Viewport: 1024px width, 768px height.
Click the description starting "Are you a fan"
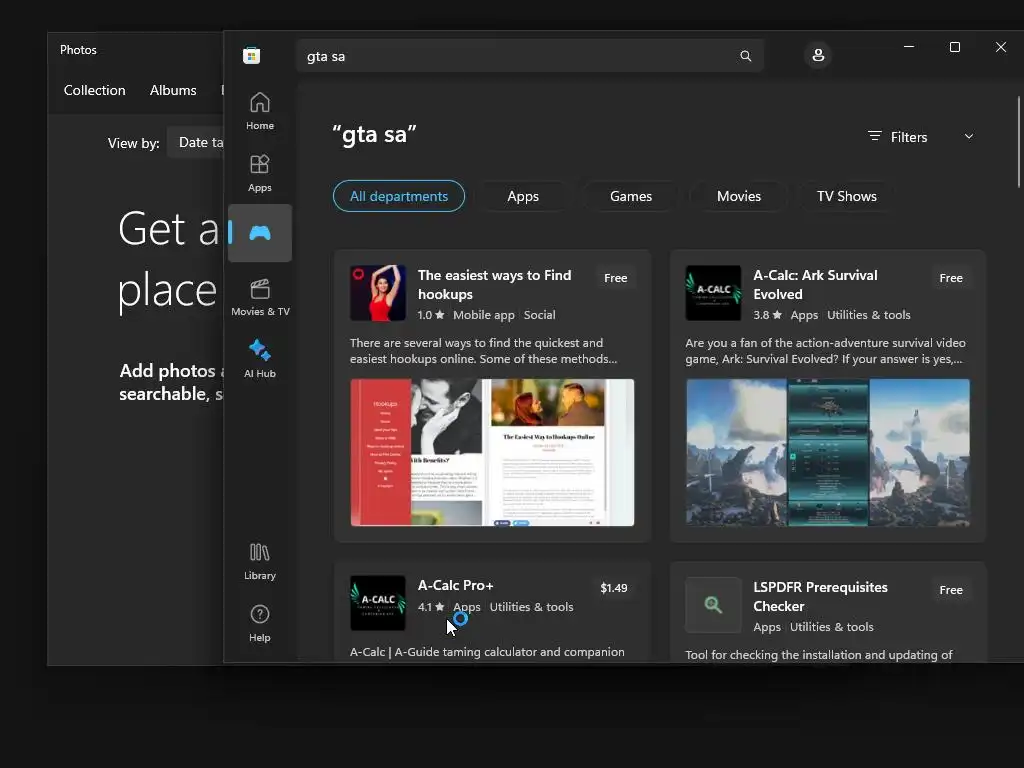[x=825, y=351]
